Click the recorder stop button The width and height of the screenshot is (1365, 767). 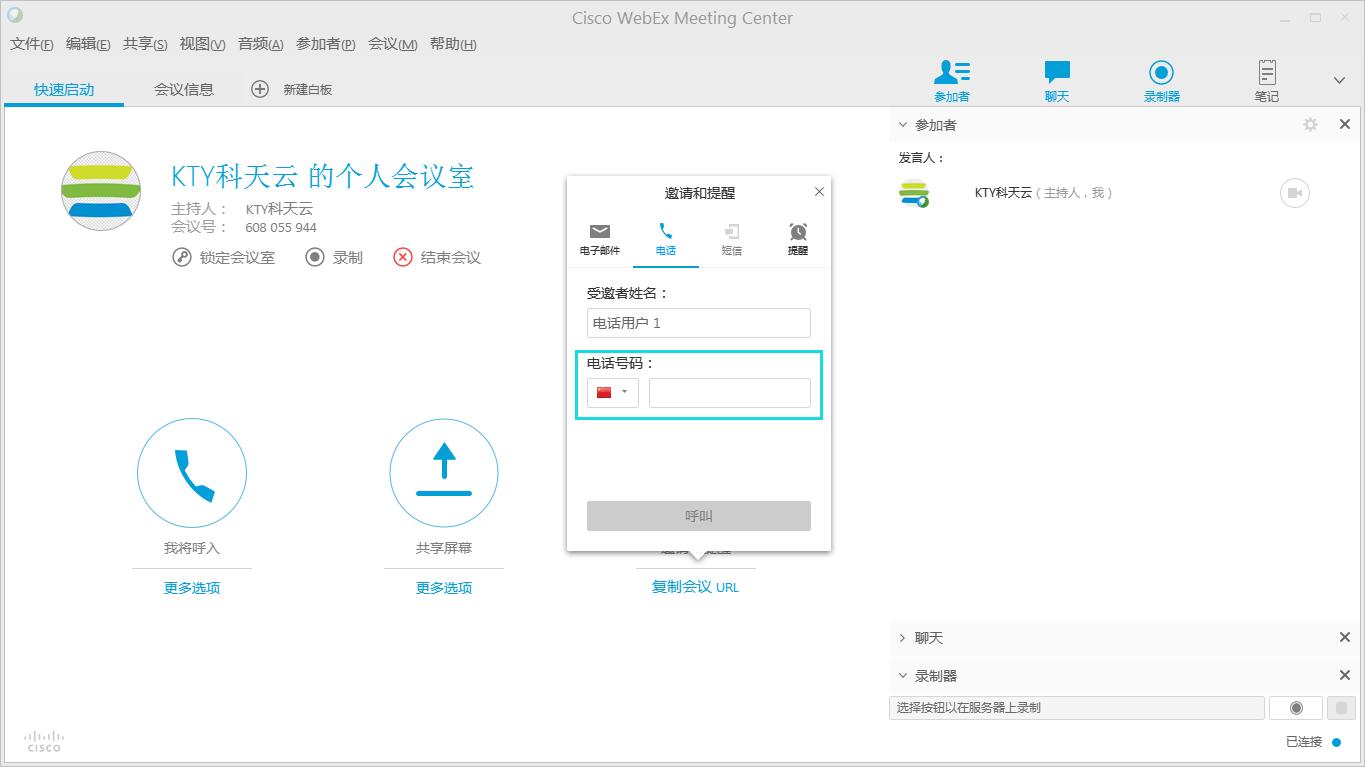(x=1342, y=708)
